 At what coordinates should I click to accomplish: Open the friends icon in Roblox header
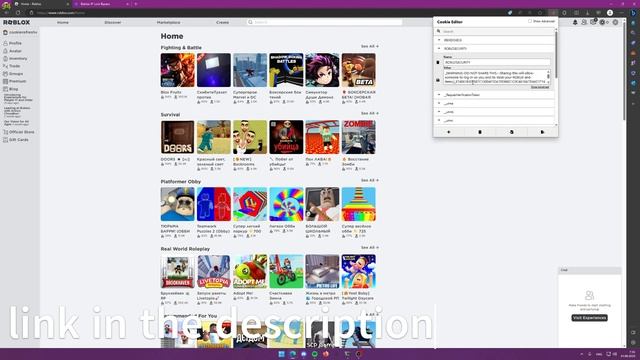point(584,22)
